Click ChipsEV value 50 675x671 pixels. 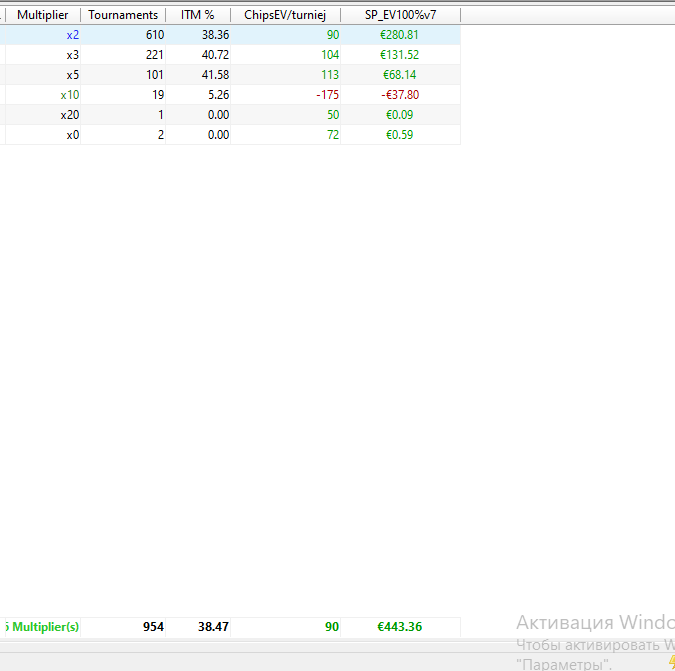[333, 115]
